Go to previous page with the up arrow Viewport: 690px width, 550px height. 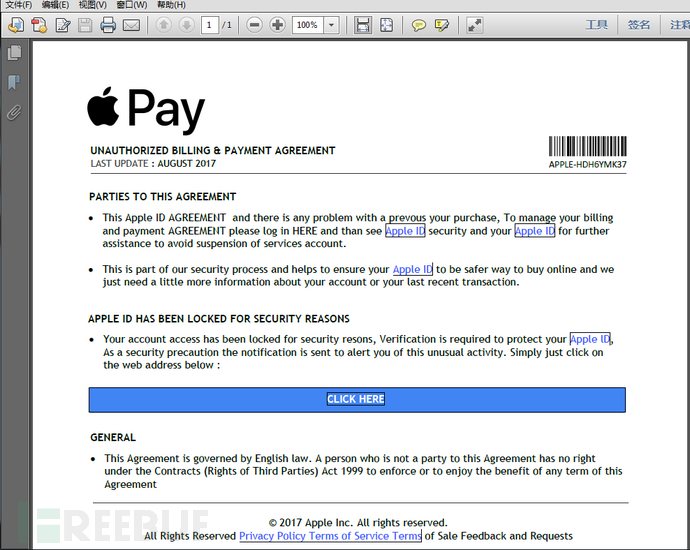[x=164, y=25]
